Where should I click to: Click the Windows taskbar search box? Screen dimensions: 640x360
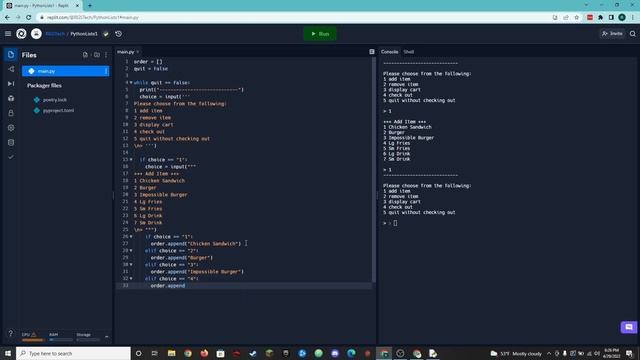(73, 353)
